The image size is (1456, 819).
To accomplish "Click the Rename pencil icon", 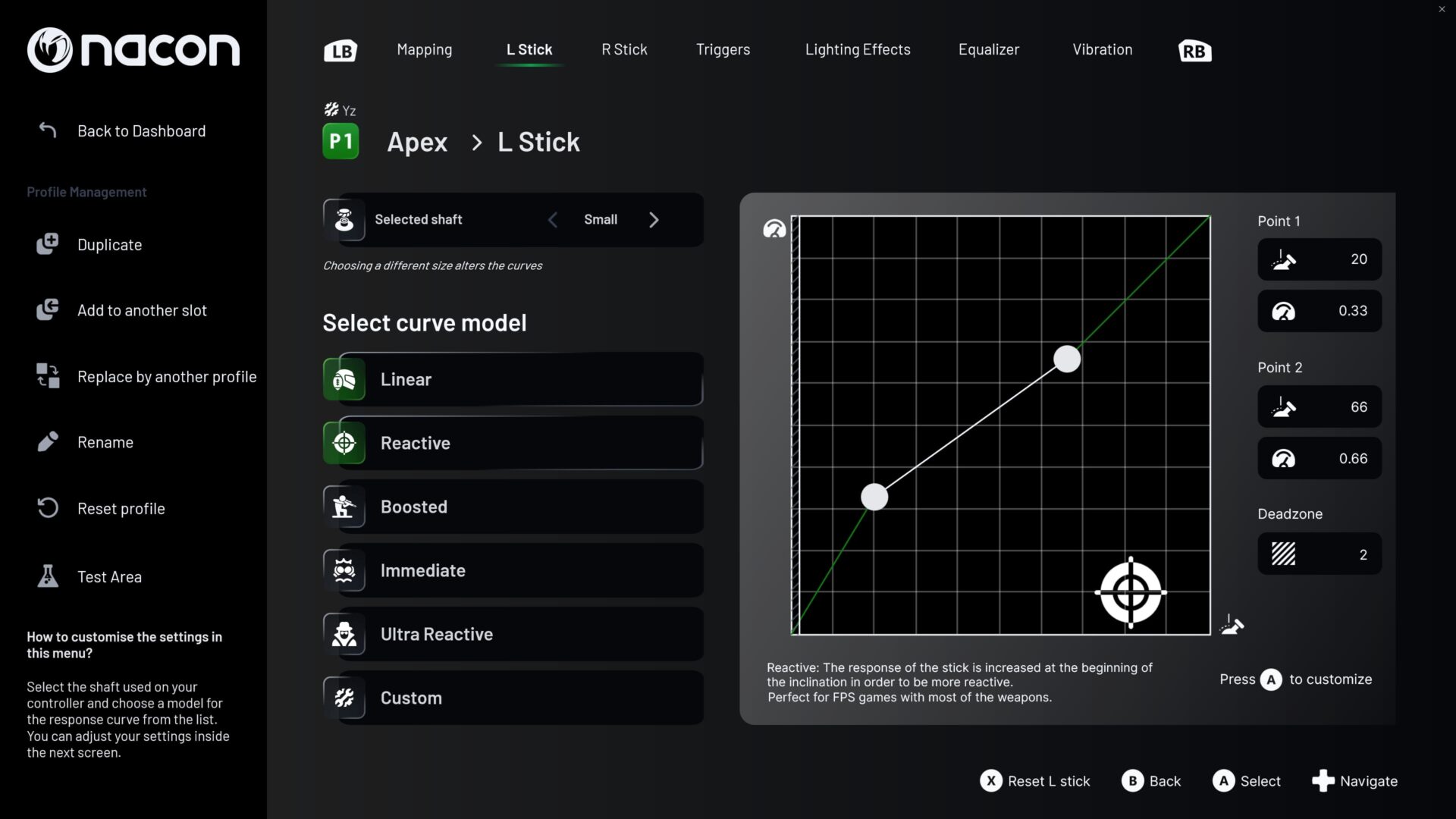I will point(48,442).
